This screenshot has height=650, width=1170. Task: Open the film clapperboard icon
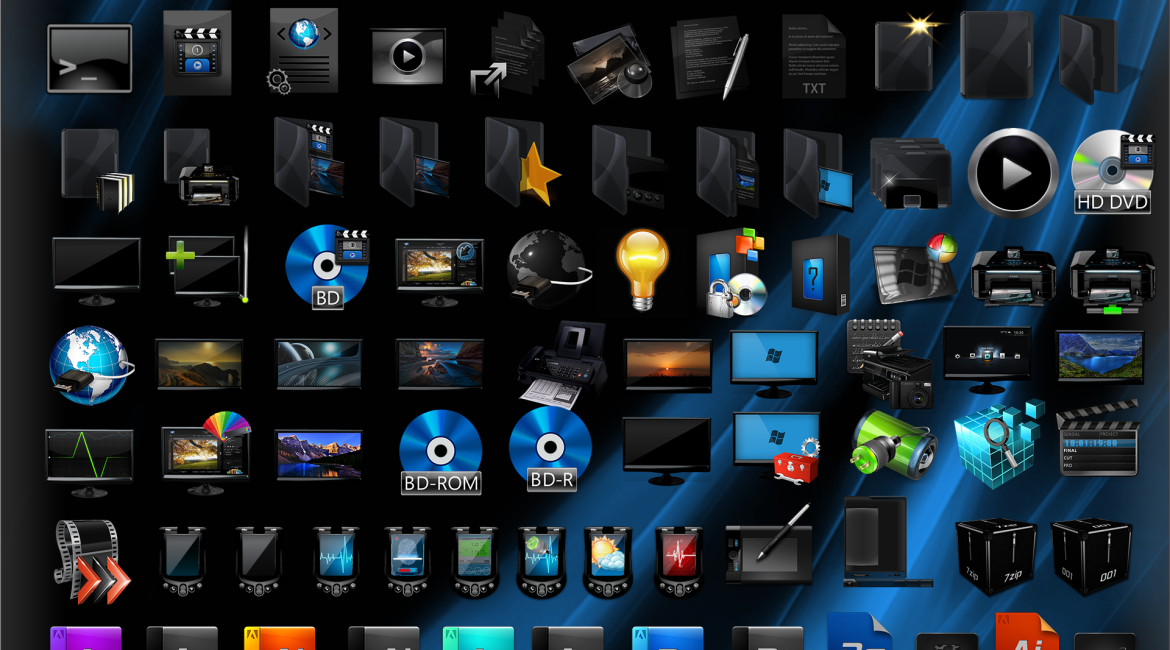click(x=1098, y=438)
